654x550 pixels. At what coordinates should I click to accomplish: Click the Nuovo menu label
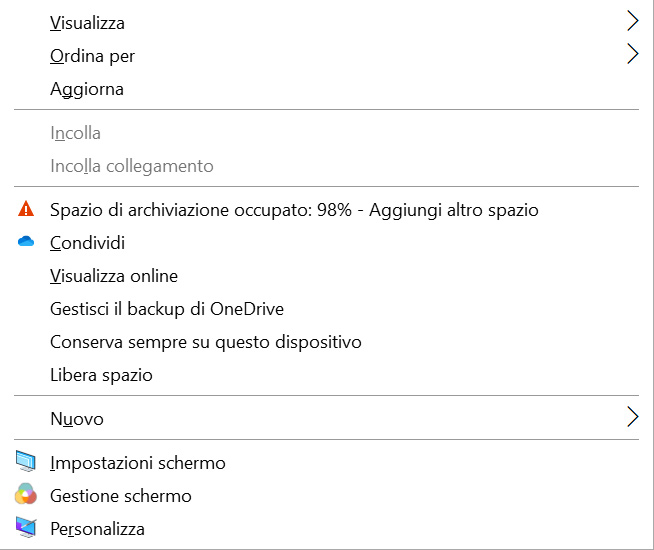[x=77, y=419]
